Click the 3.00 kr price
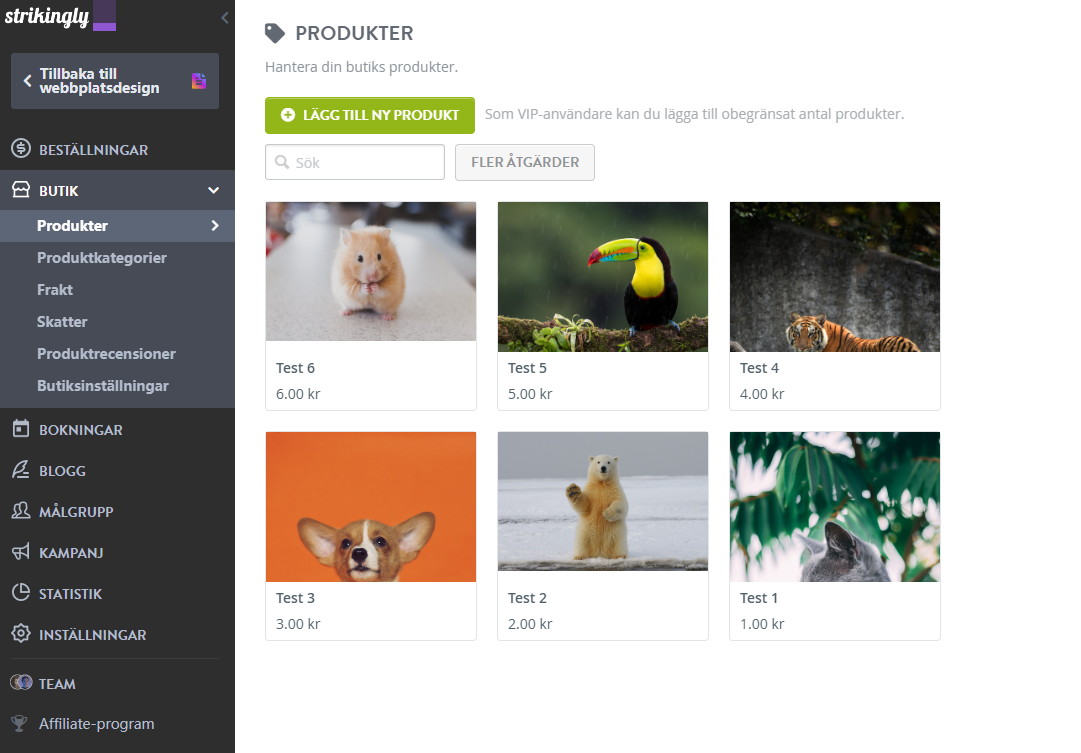This screenshot has width=1081, height=753. (298, 624)
